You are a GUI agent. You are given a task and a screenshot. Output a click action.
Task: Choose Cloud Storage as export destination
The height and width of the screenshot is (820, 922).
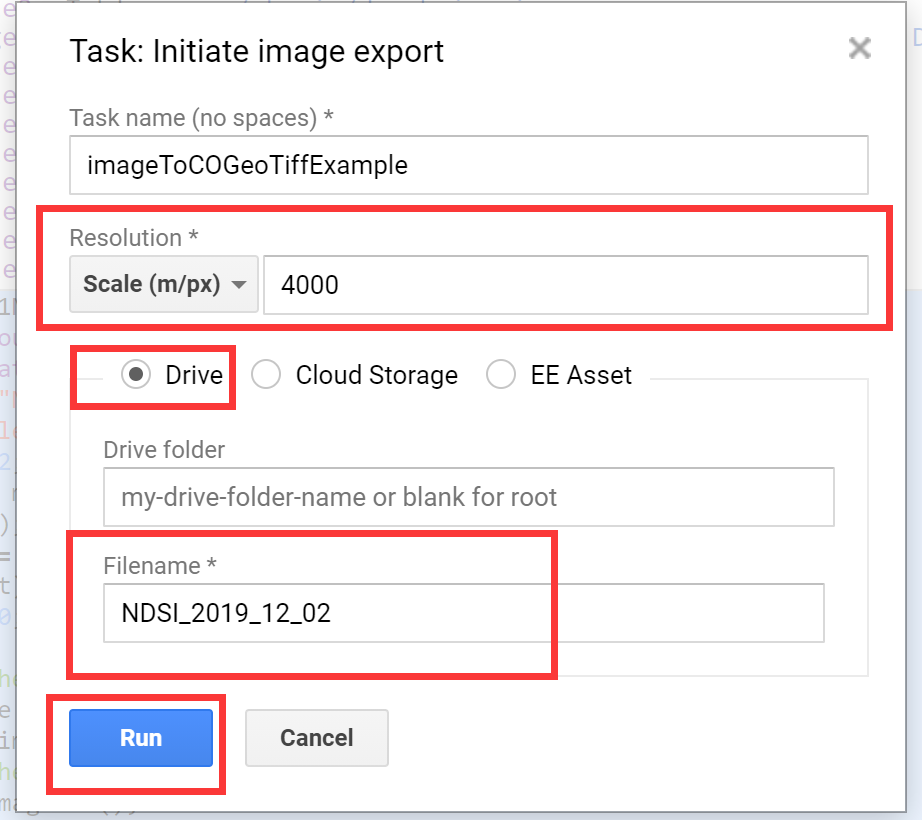click(266, 375)
